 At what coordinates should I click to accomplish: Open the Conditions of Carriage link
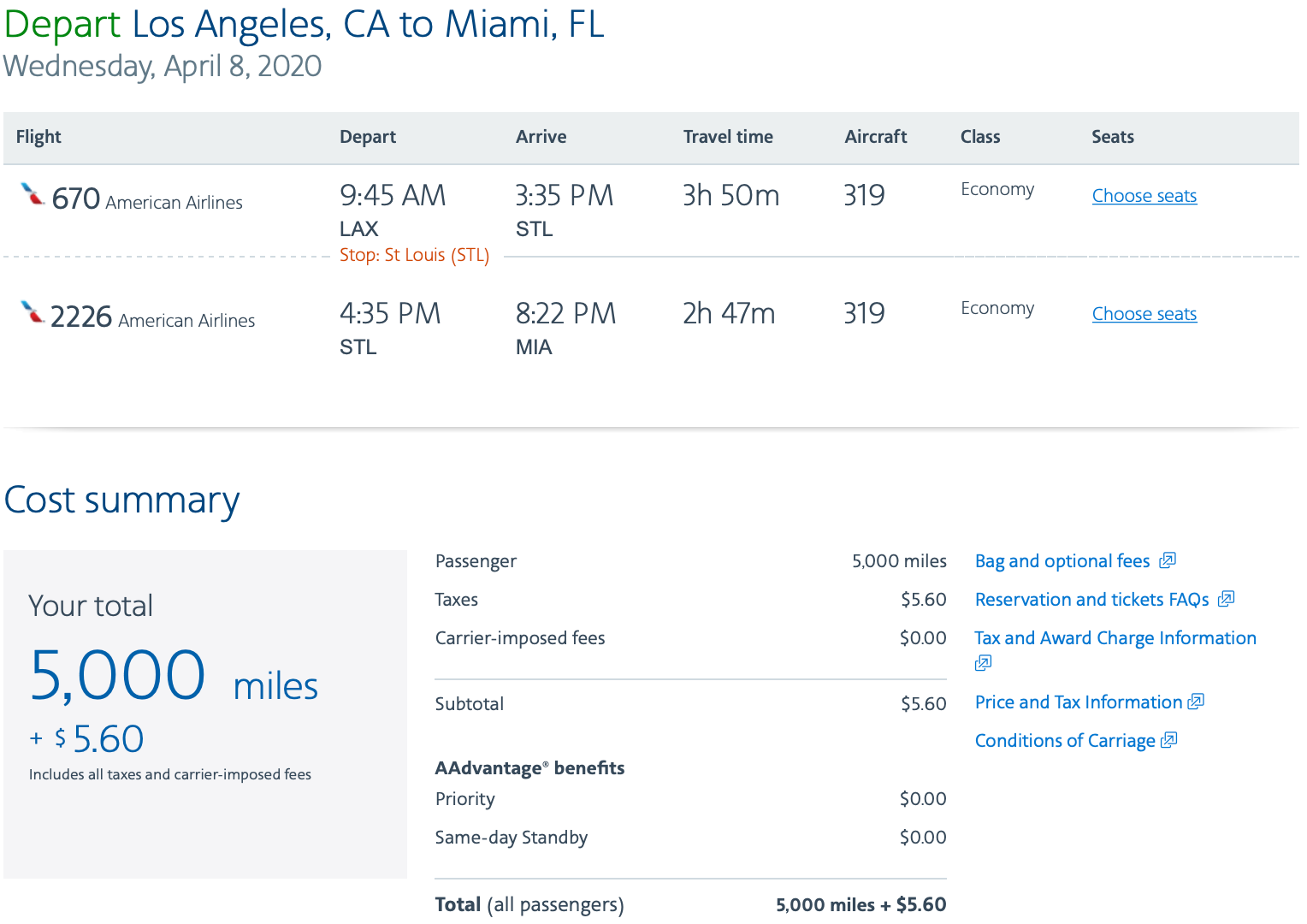[1065, 741]
